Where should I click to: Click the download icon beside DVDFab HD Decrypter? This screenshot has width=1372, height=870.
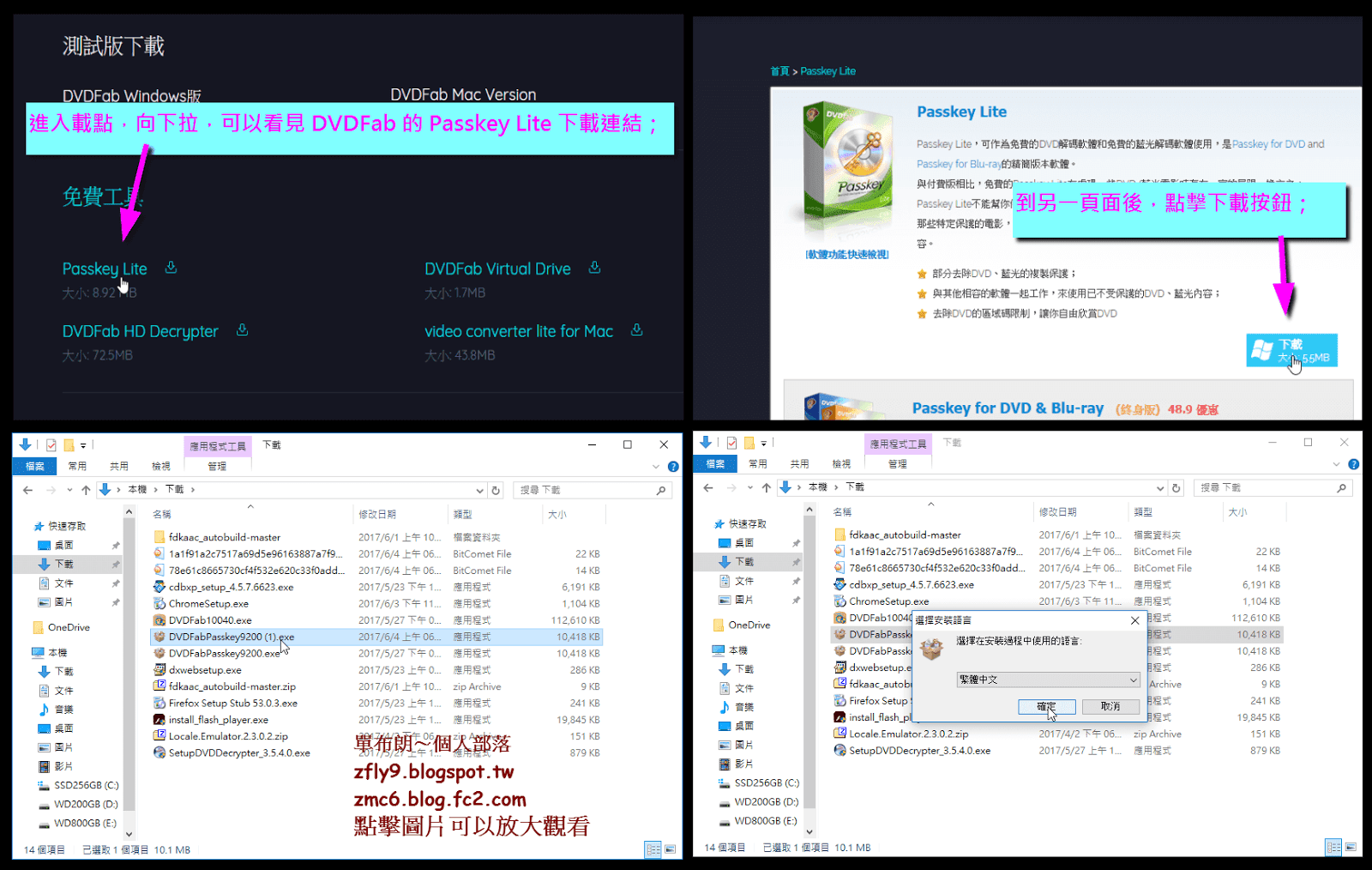point(242,330)
